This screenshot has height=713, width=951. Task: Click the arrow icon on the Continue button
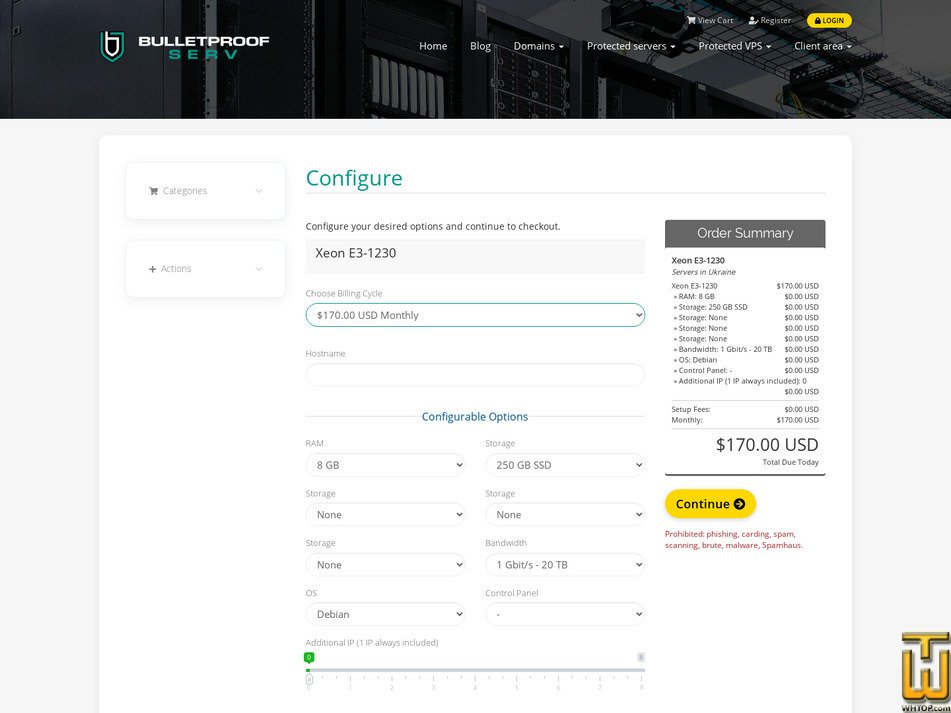[x=739, y=504]
